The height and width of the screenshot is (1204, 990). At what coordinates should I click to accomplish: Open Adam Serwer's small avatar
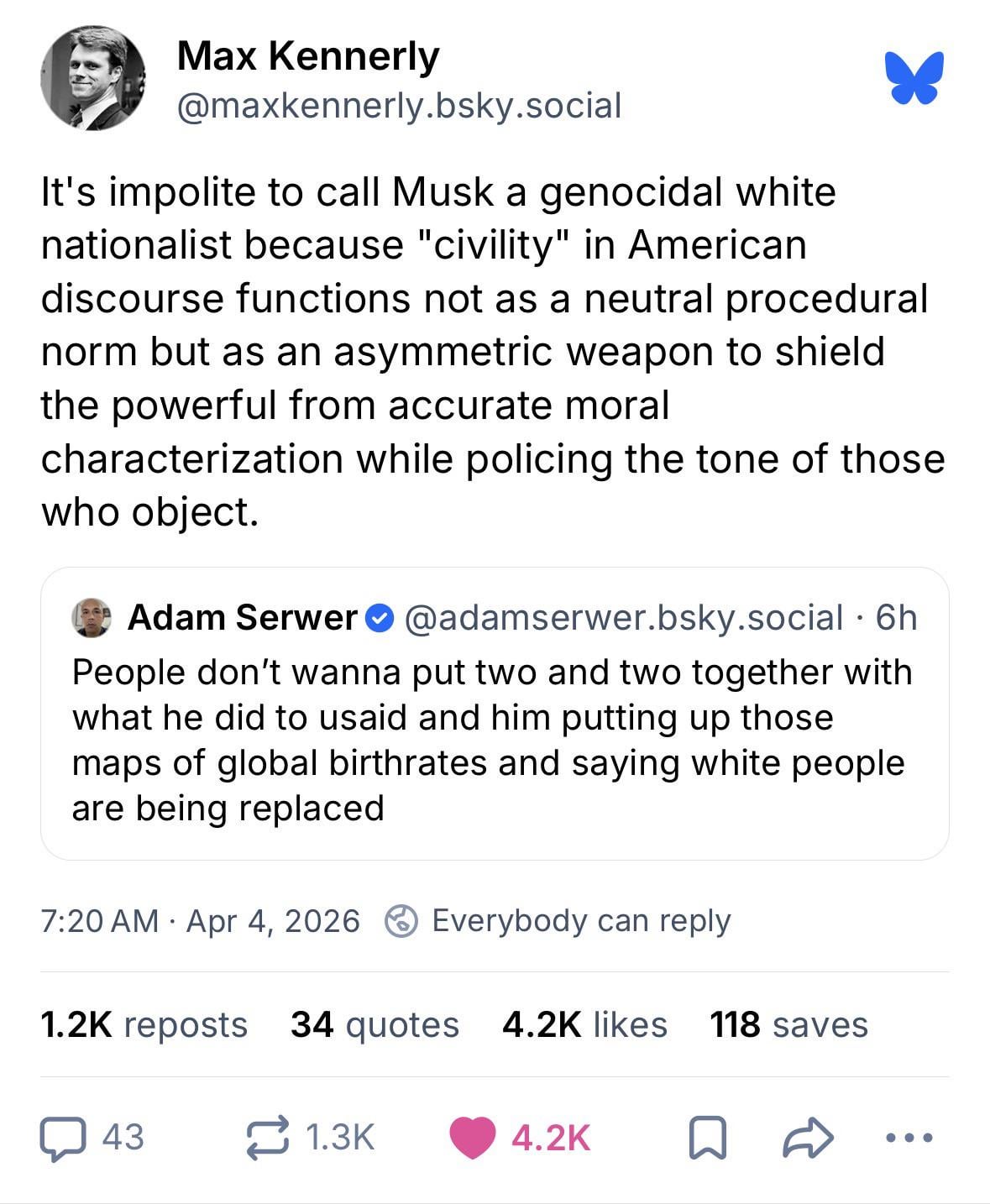click(x=92, y=618)
